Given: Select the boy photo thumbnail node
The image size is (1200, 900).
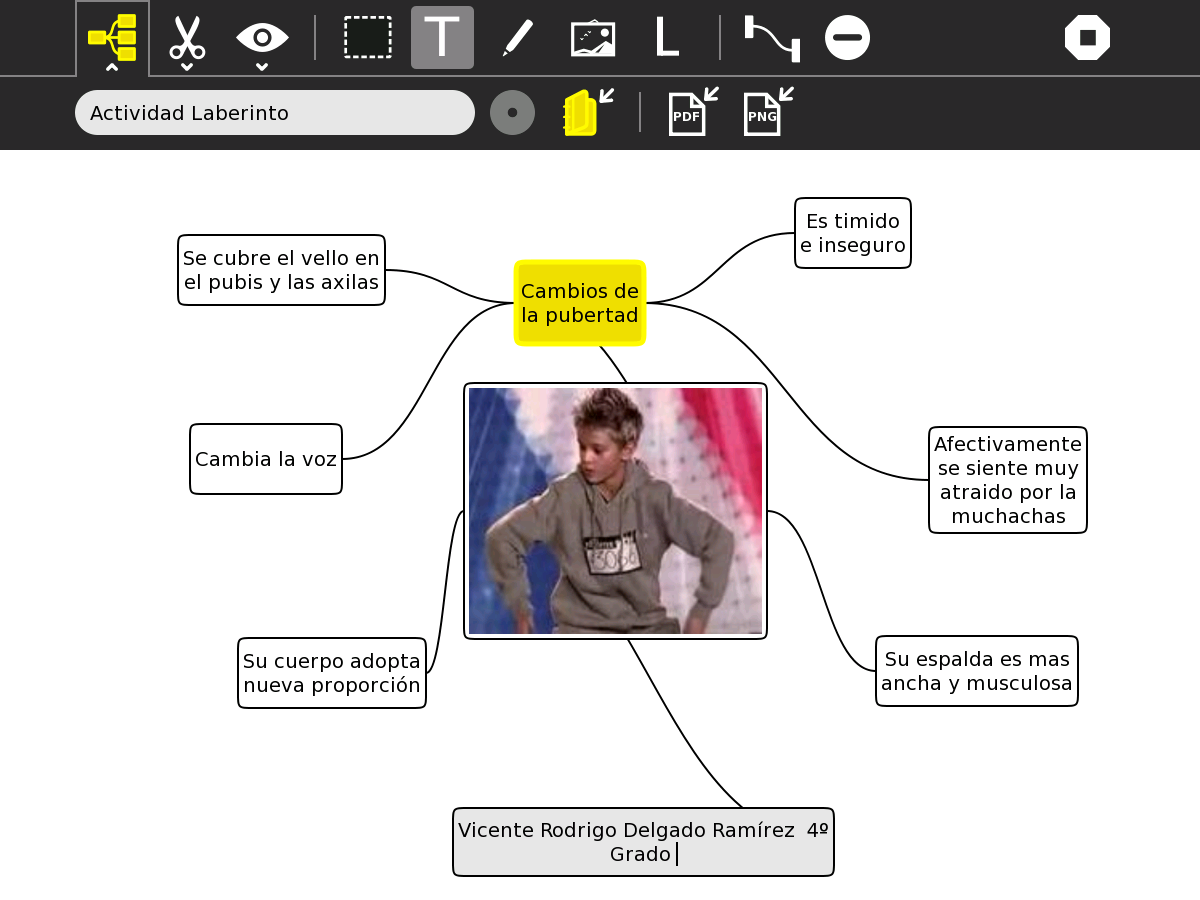Looking at the screenshot, I should [615, 510].
